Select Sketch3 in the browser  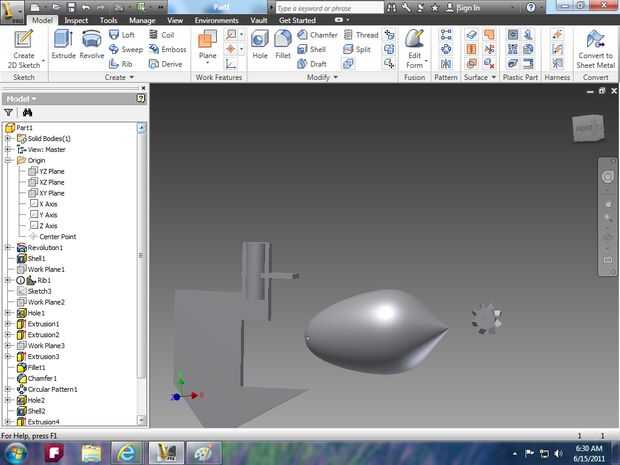(x=34, y=291)
